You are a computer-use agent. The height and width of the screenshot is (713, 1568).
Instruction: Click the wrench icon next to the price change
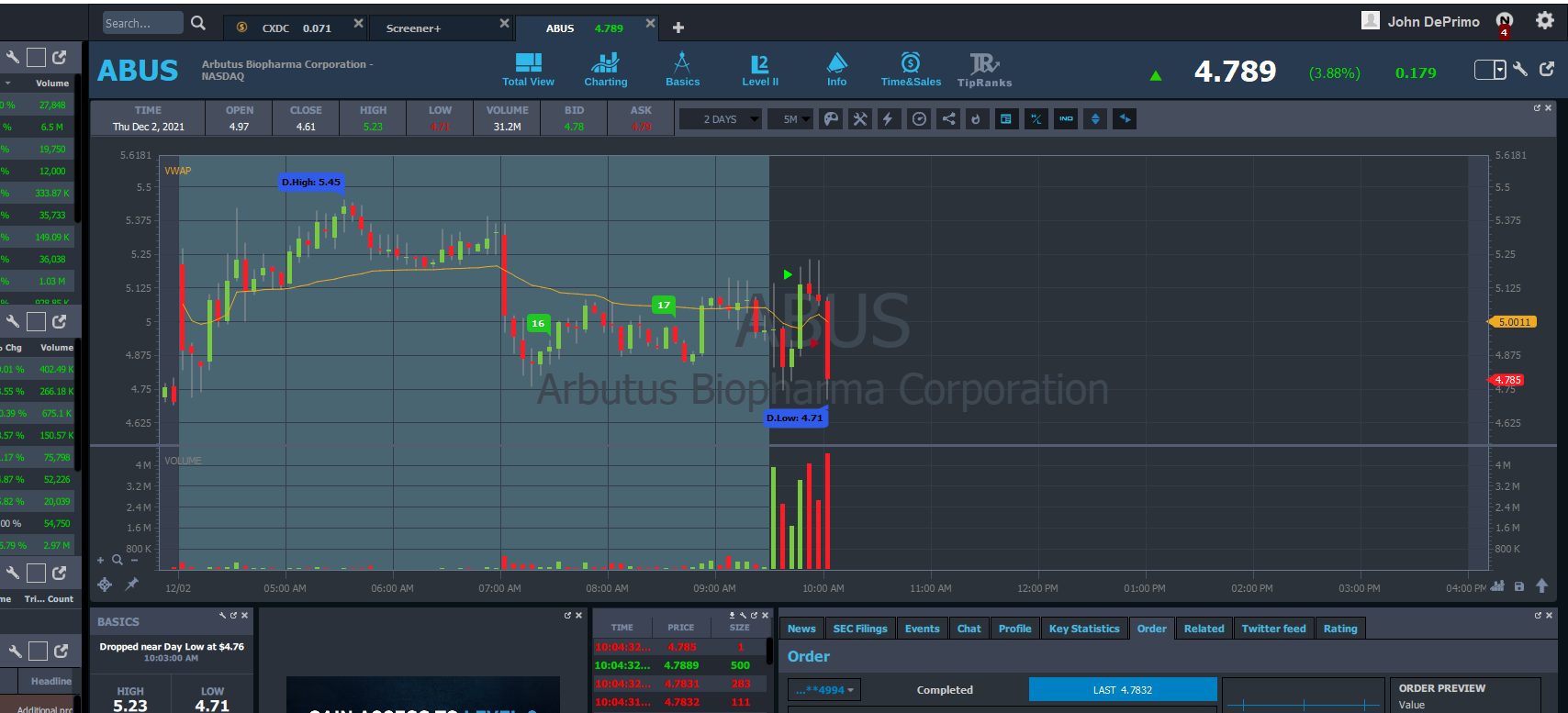(x=1521, y=69)
